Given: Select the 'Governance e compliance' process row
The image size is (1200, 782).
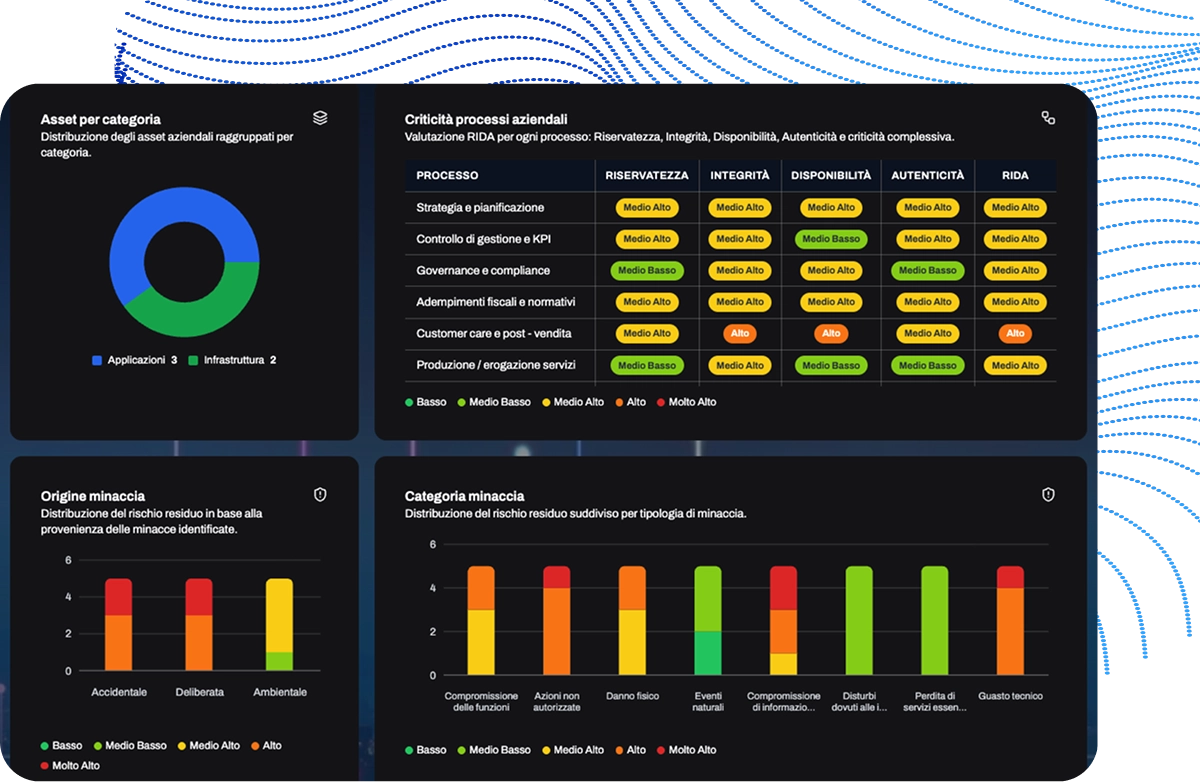Looking at the screenshot, I should point(730,270).
